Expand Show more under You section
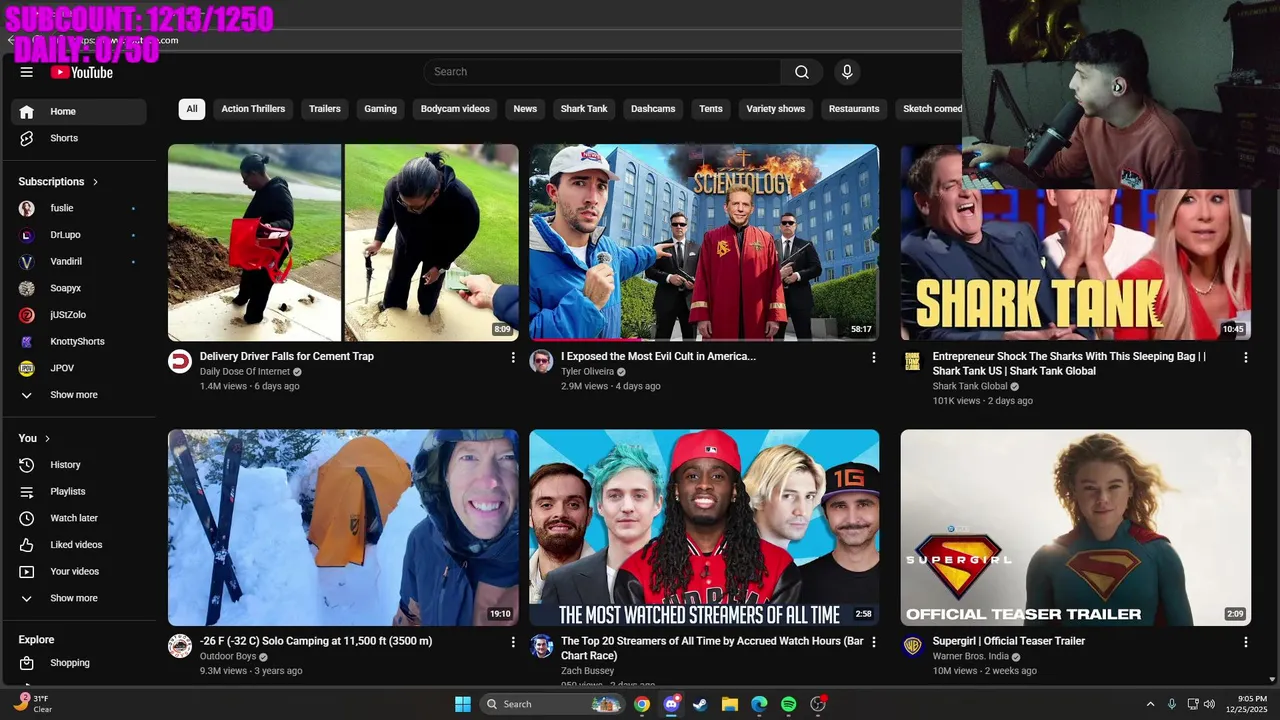 [79, 598]
